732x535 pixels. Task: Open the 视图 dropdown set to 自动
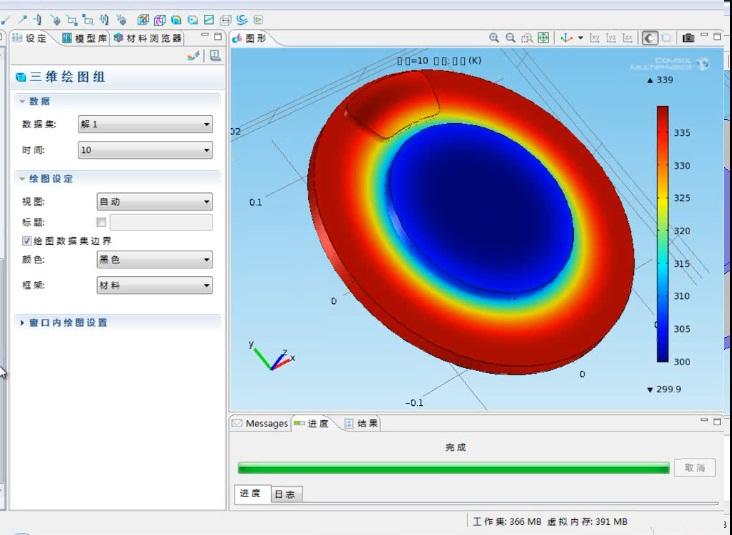[155, 202]
